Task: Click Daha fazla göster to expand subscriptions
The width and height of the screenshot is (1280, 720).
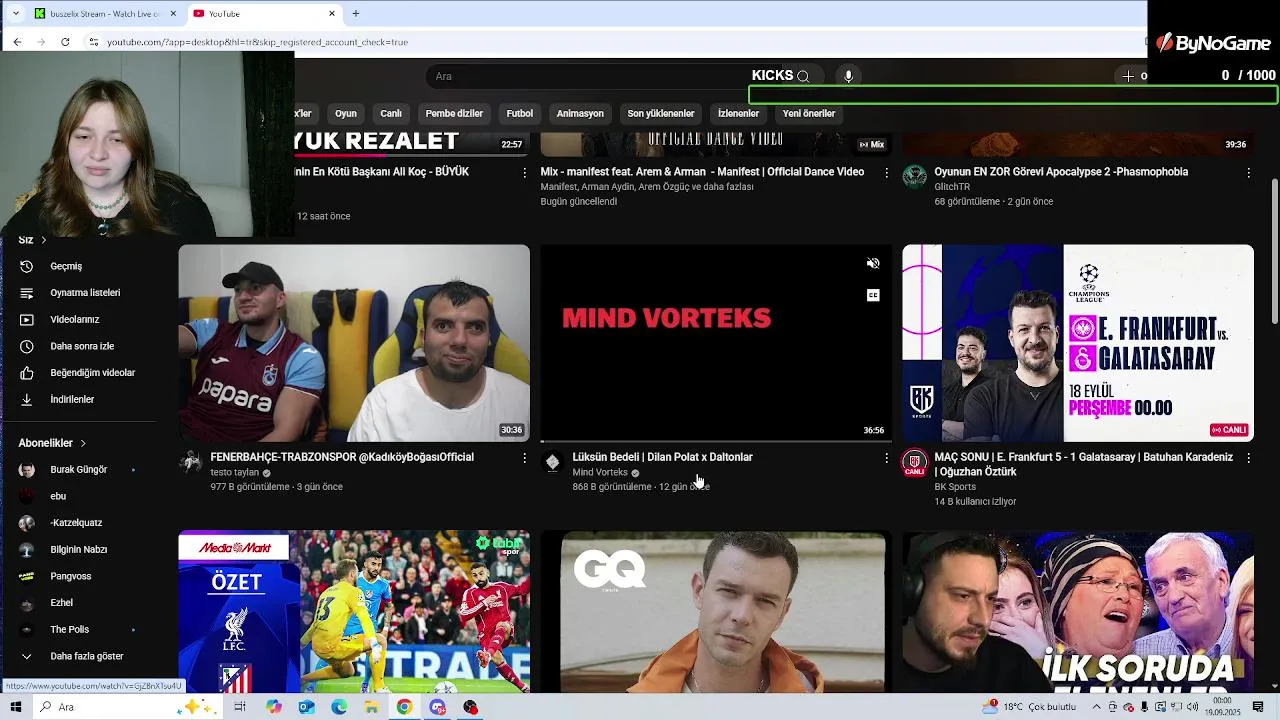Action: (x=86, y=656)
